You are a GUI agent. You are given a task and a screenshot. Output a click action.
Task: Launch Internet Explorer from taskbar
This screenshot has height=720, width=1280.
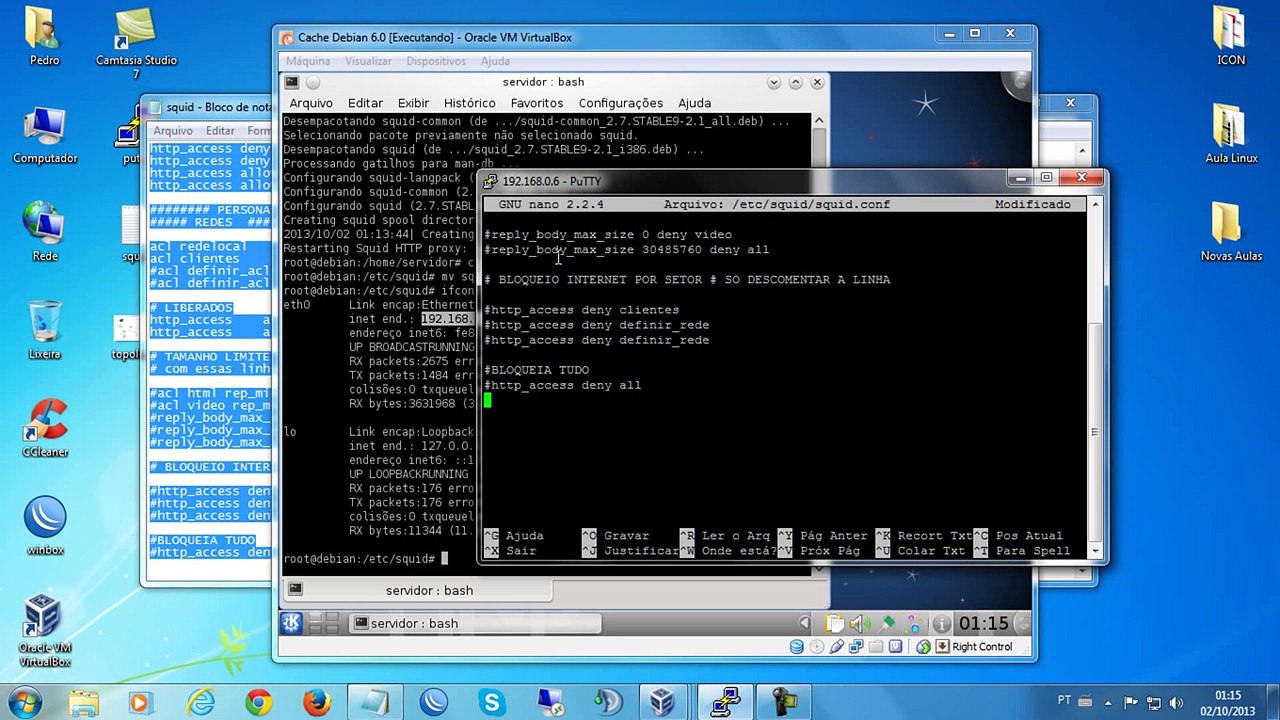[x=200, y=702]
